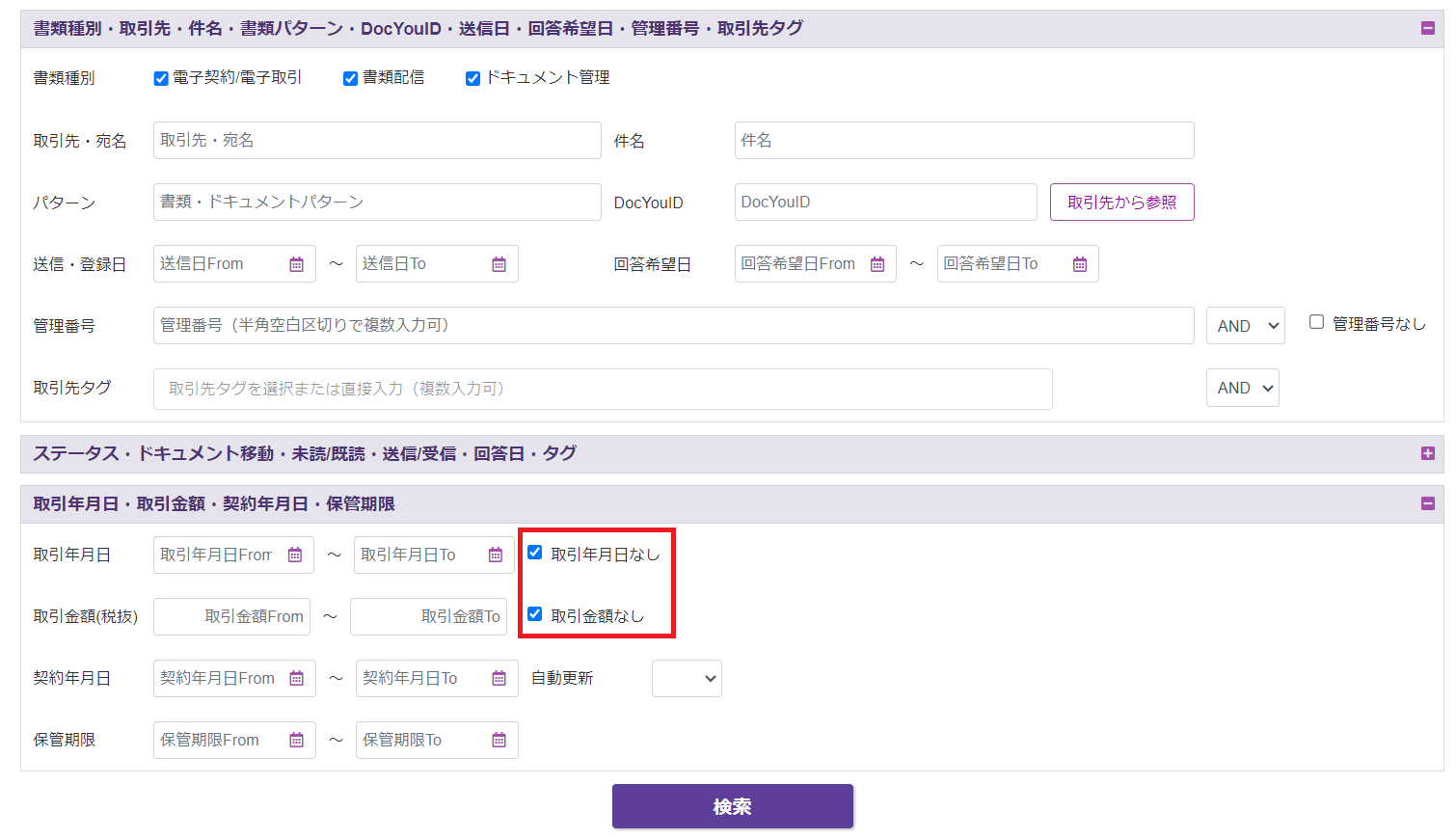Collapse the 書類種別・取引先 section at top
The width and height of the screenshot is (1456, 839).
tap(1427, 28)
